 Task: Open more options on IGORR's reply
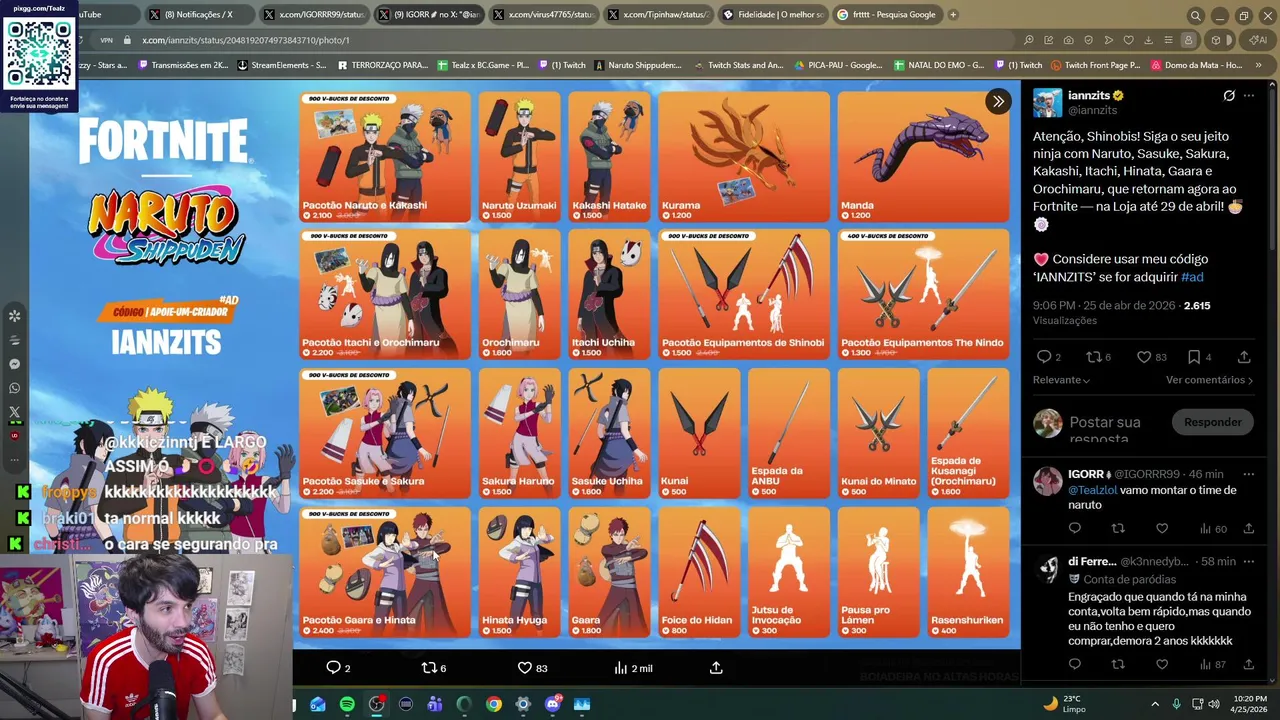click(x=1248, y=474)
